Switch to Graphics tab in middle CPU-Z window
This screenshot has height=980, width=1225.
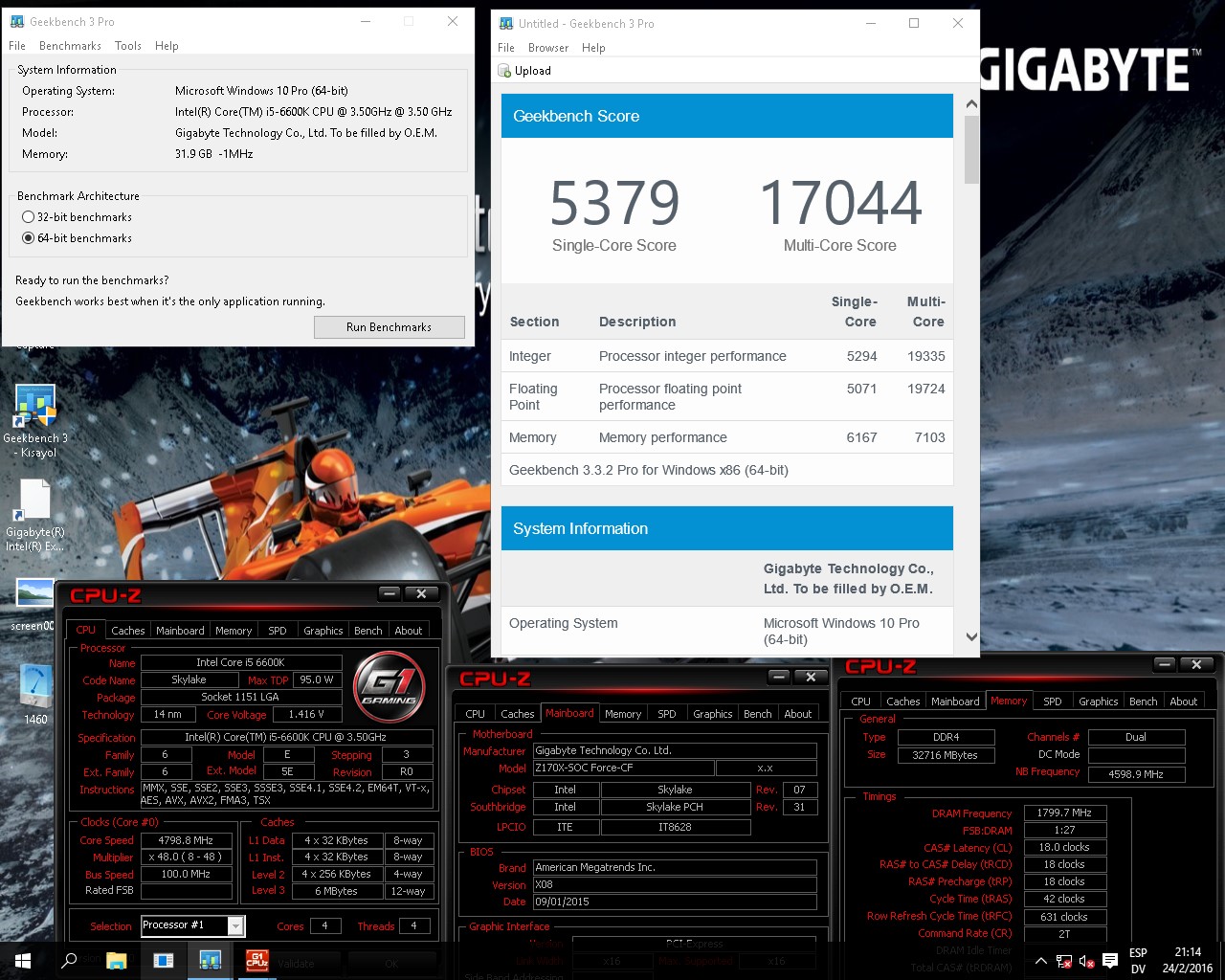(x=713, y=714)
